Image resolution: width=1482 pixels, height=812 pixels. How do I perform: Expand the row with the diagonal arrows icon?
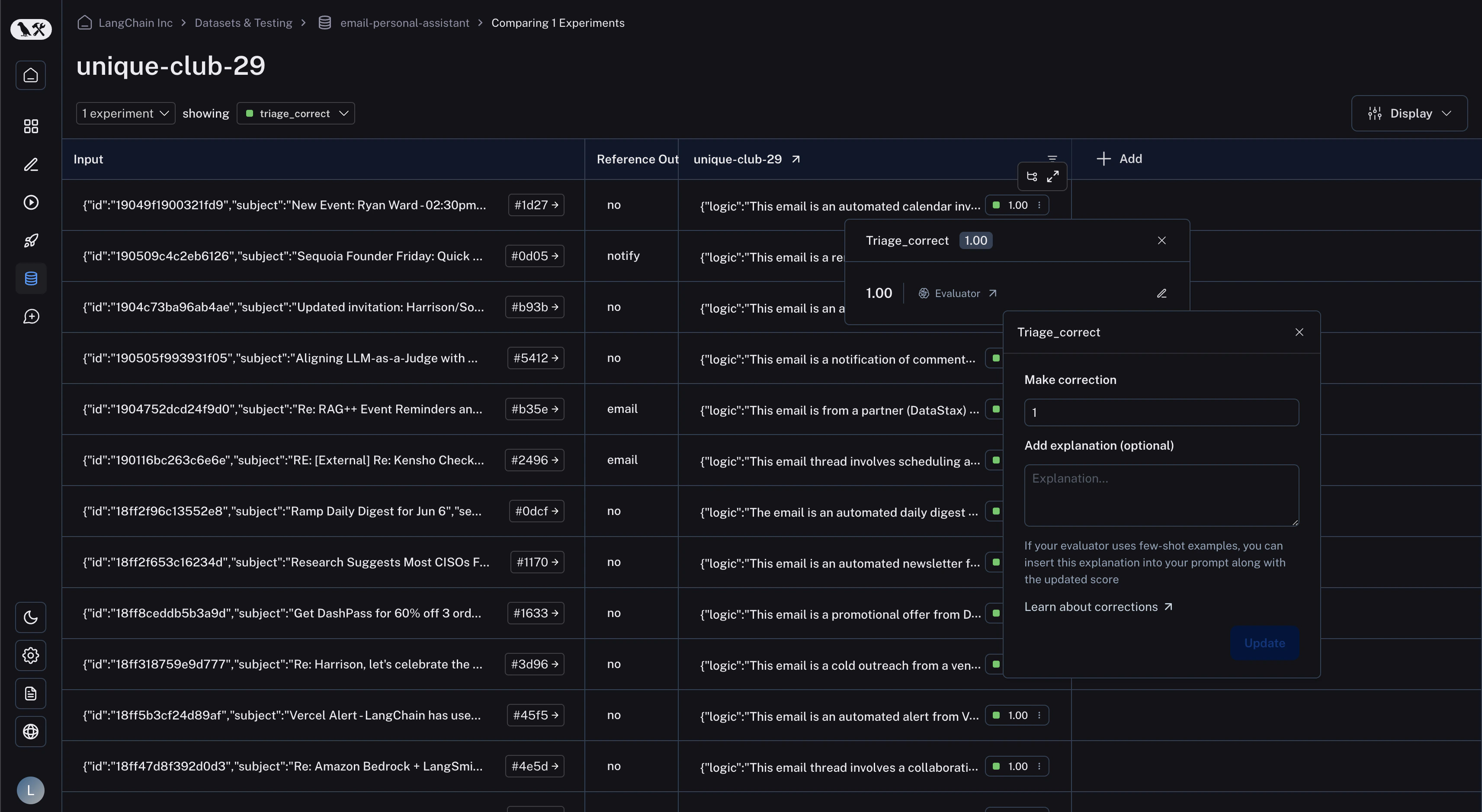[1053, 176]
